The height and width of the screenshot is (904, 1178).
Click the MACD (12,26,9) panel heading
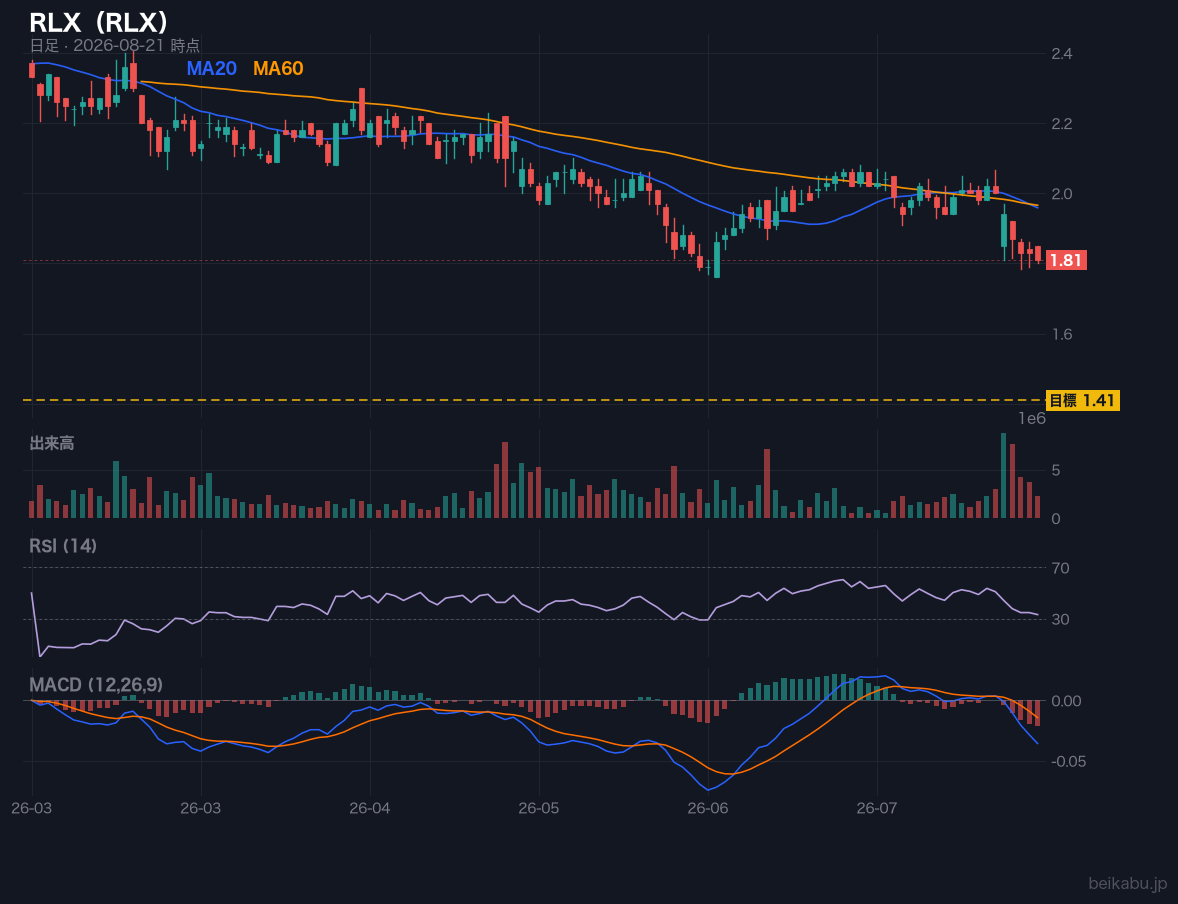[x=96, y=685]
